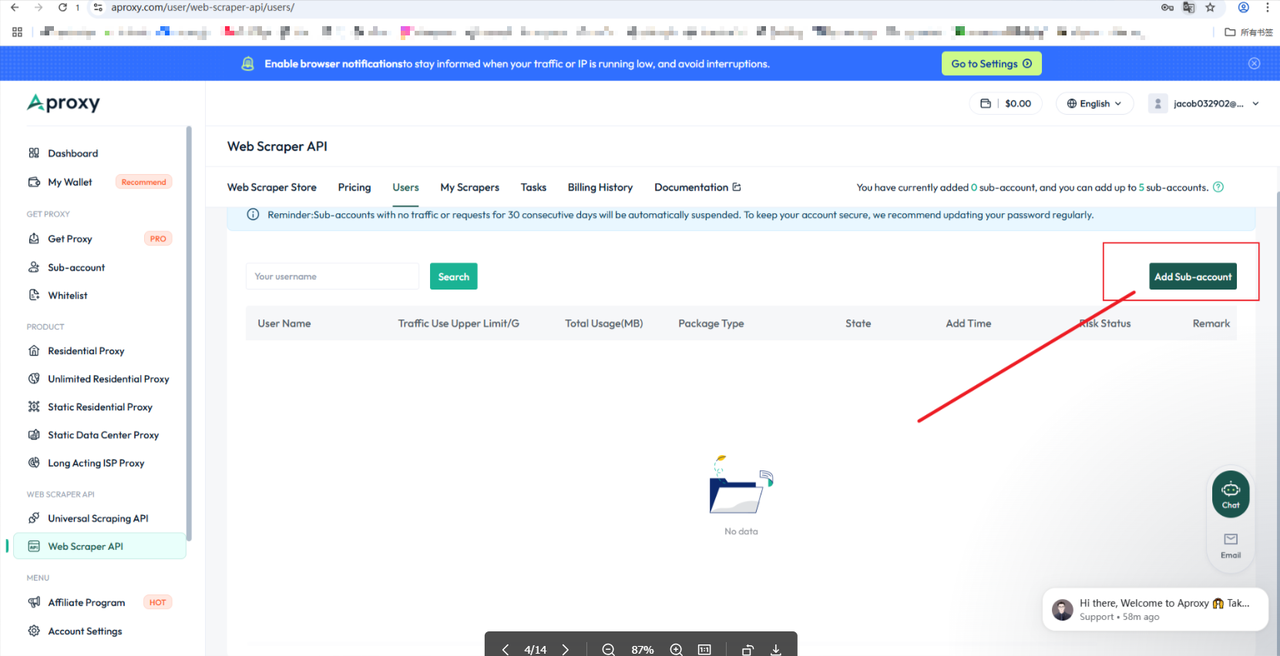Click the Residential Proxy sidebar icon
The image size is (1280, 656).
pyautogui.click(x=34, y=351)
